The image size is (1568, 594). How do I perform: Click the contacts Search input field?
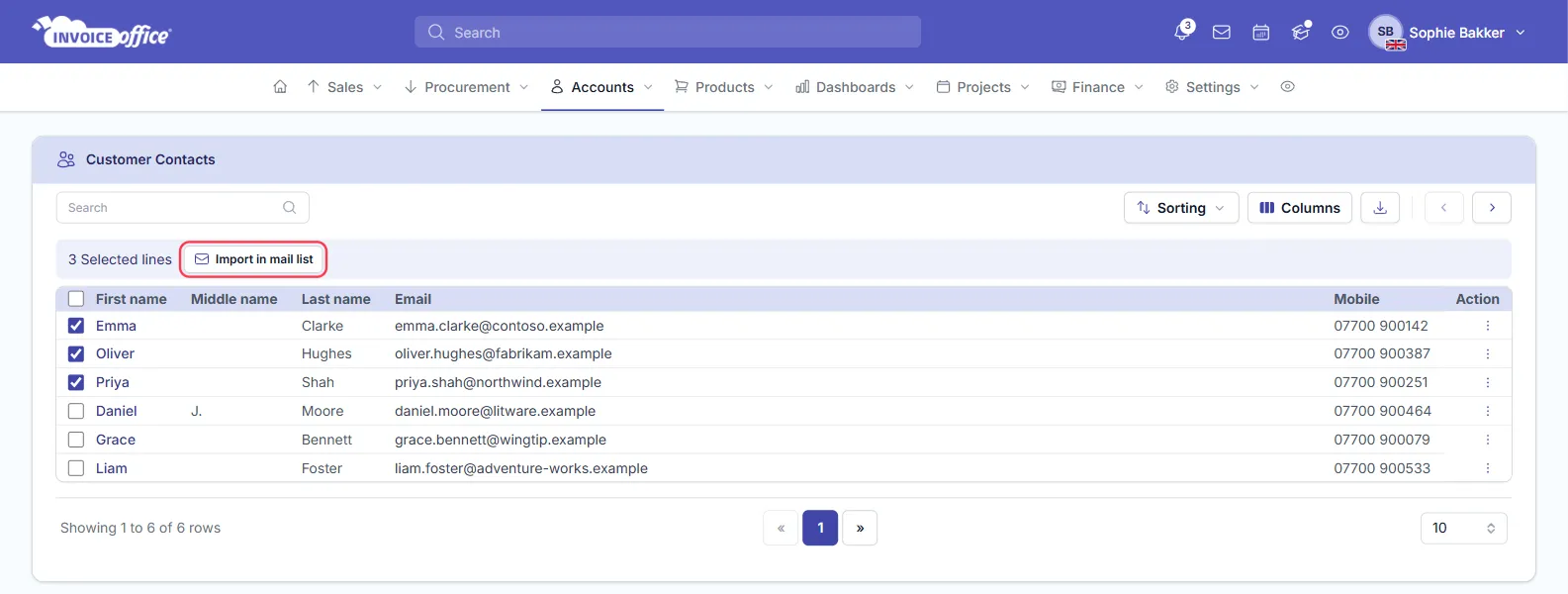(183, 208)
